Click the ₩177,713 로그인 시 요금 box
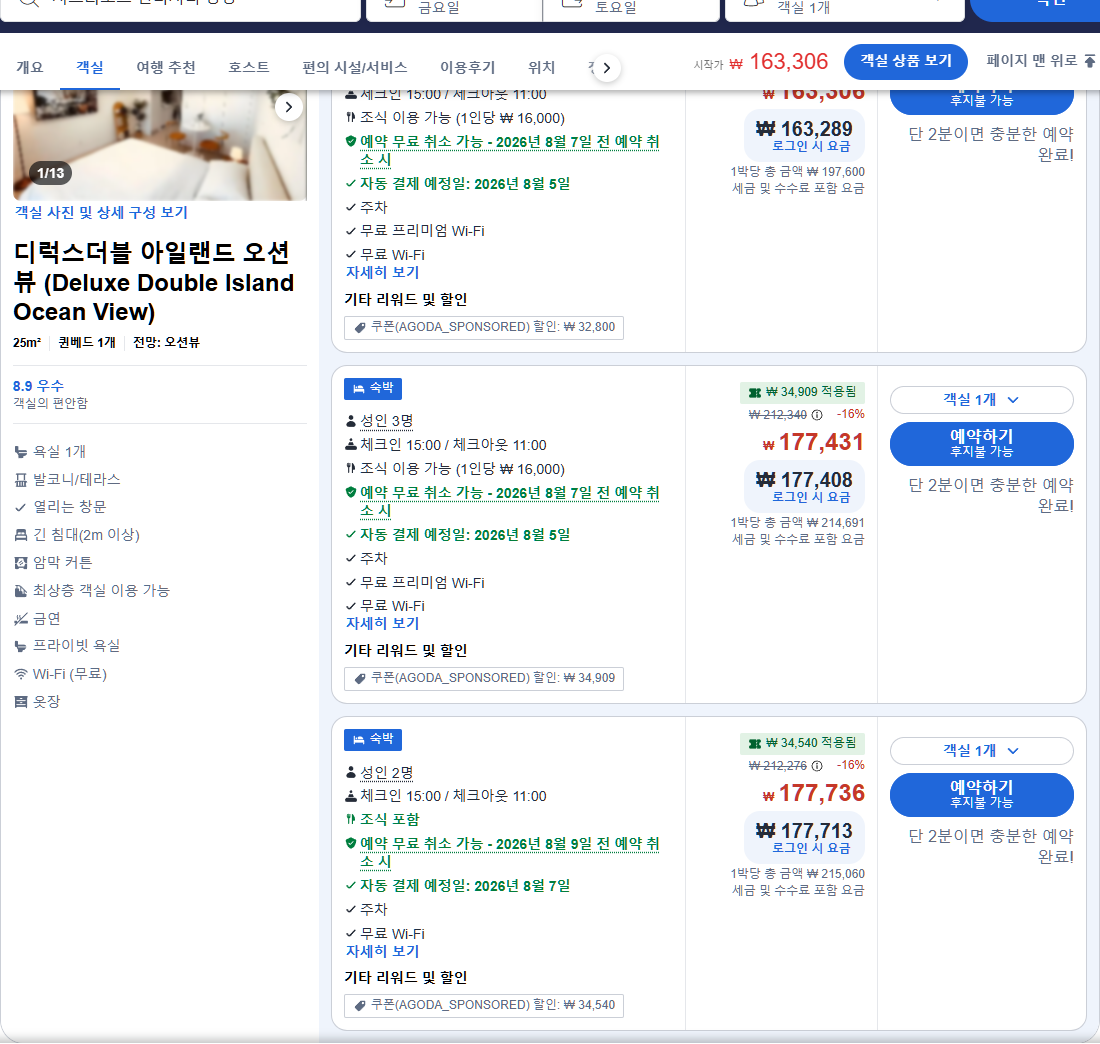 (804, 838)
